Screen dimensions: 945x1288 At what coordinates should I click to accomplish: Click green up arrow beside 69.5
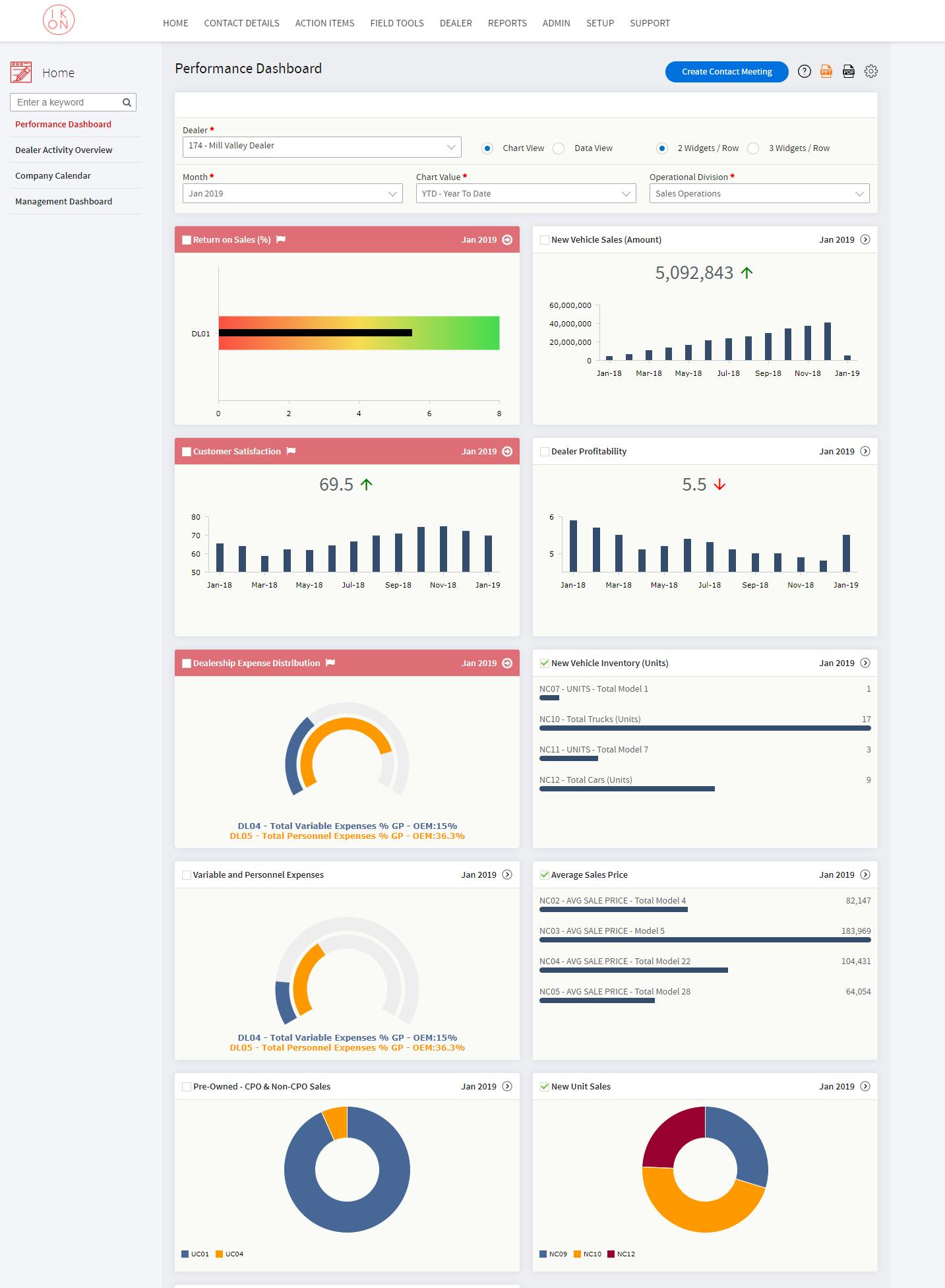tap(367, 485)
